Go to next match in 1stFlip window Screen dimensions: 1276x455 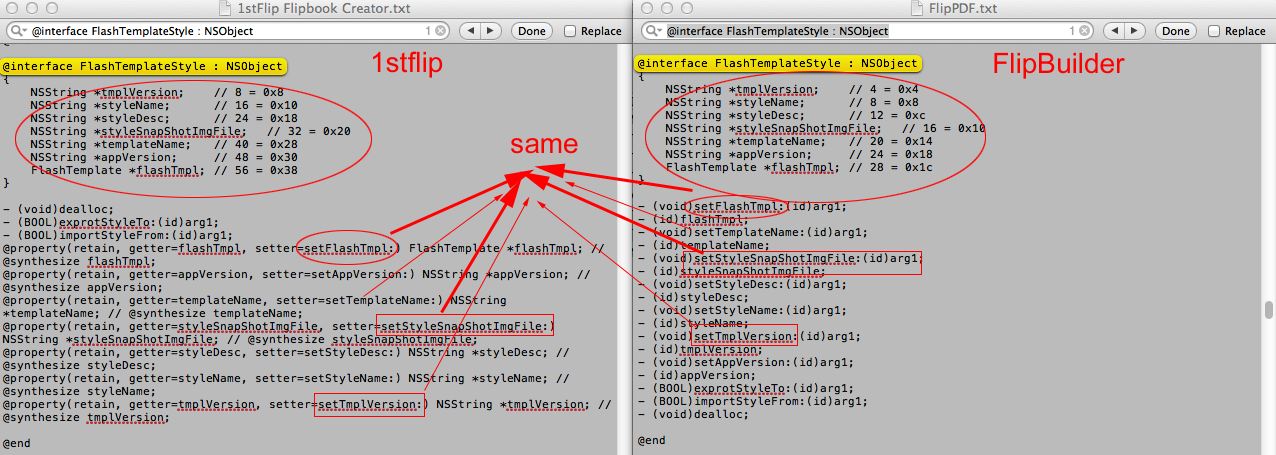(x=490, y=31)
